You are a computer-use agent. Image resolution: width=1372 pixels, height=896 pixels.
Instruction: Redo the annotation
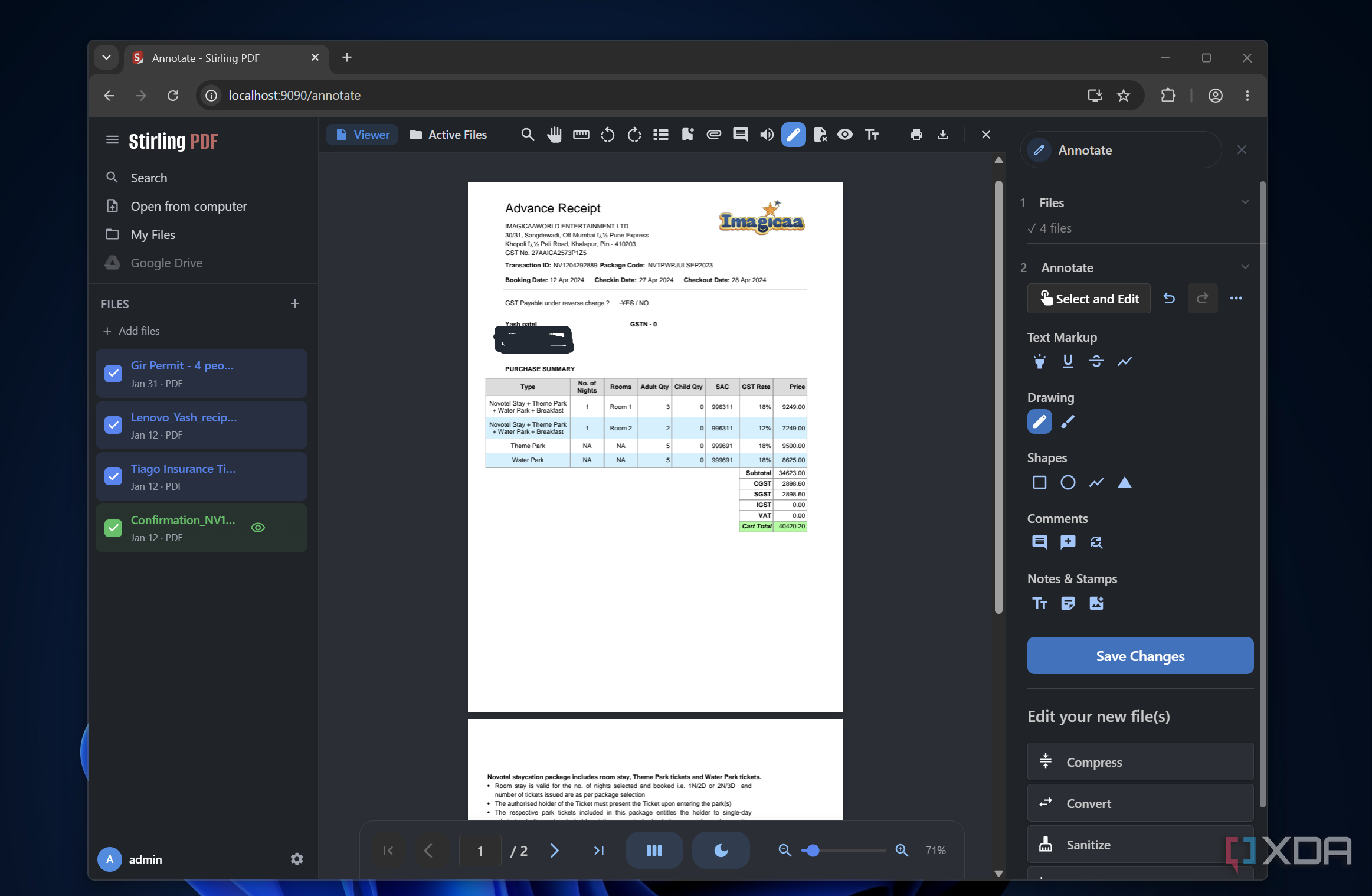click(x=1203, y=299)
